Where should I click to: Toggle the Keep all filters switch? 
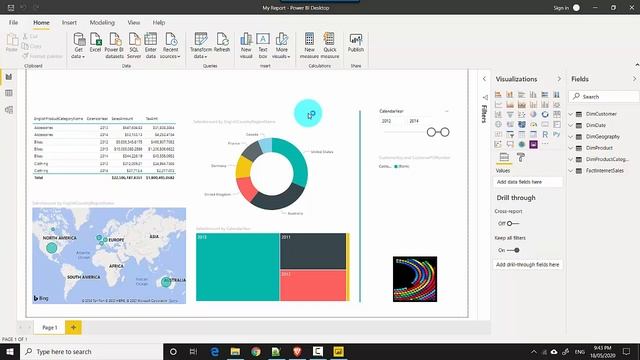[513, 250]
